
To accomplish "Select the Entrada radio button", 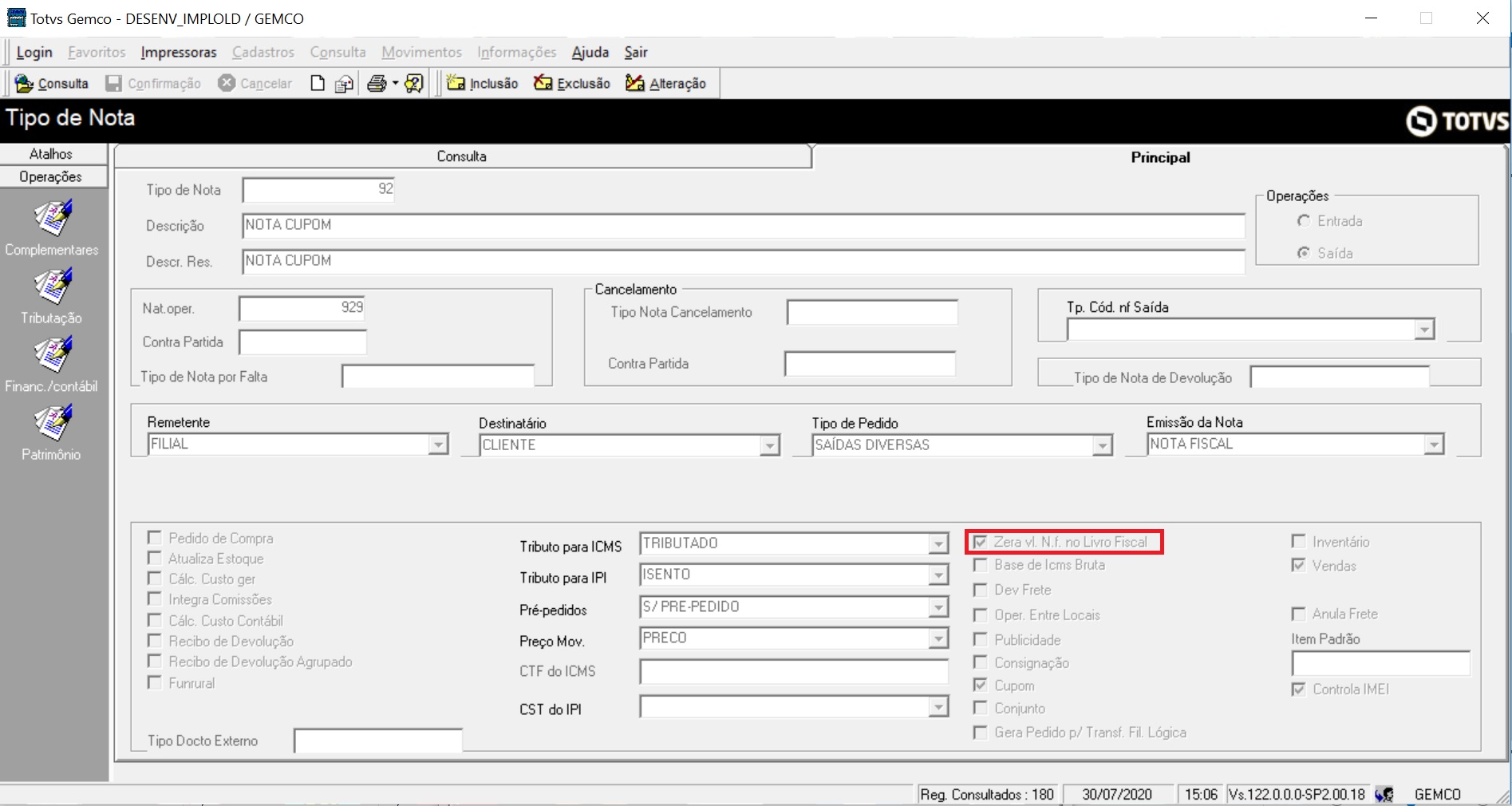I will point(1304,221).
